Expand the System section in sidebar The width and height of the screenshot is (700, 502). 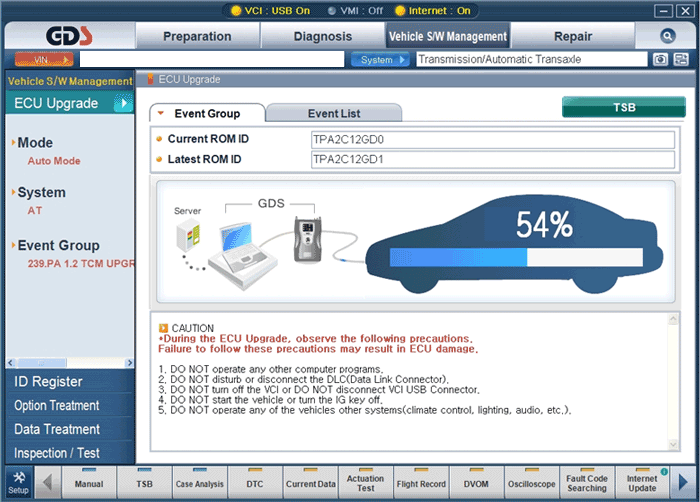[38, 192]
